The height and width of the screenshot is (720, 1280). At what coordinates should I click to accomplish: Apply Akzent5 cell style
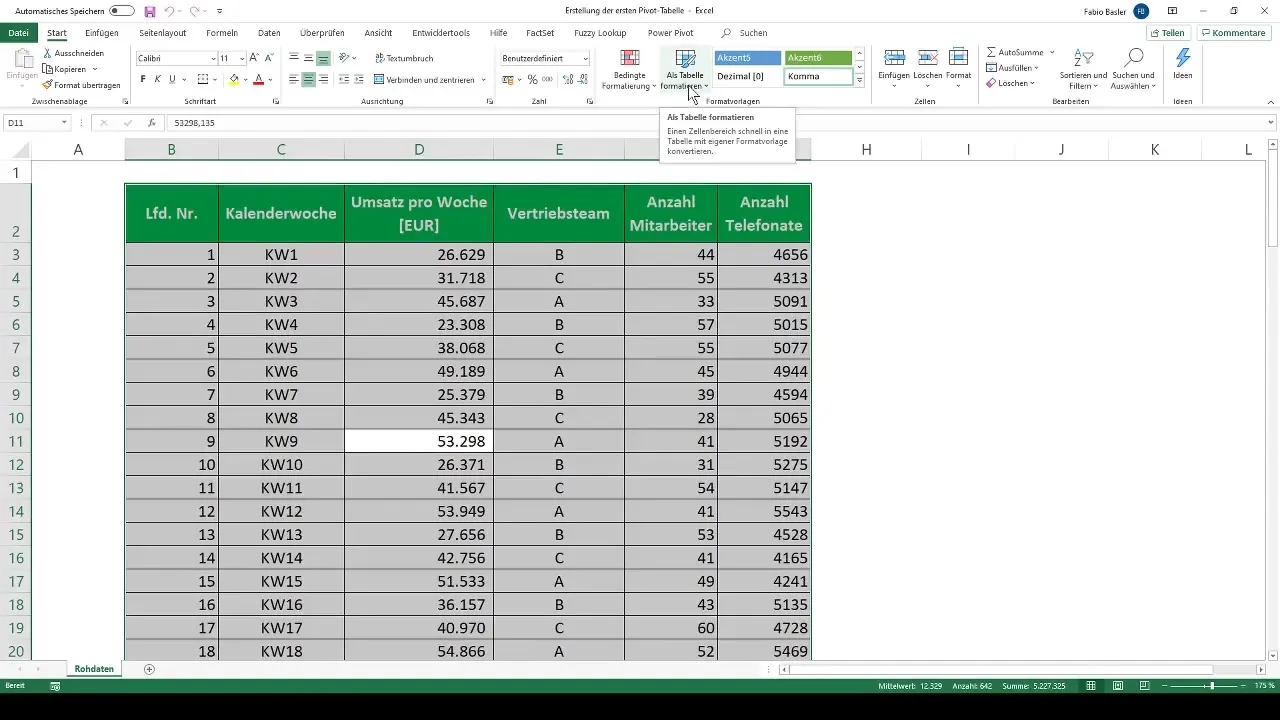pyautogui.click(x=747, y=58)
